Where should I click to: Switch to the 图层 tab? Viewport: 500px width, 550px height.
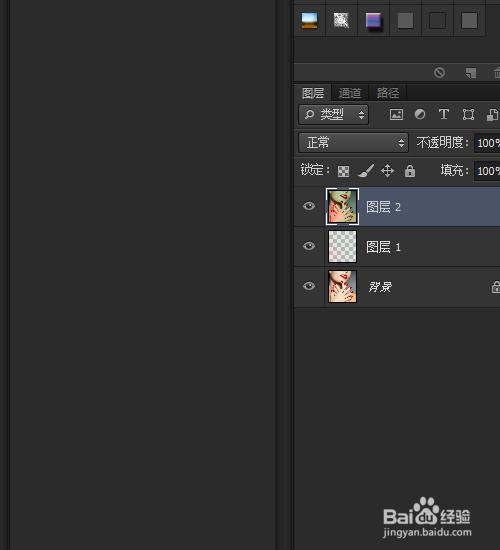313,93
